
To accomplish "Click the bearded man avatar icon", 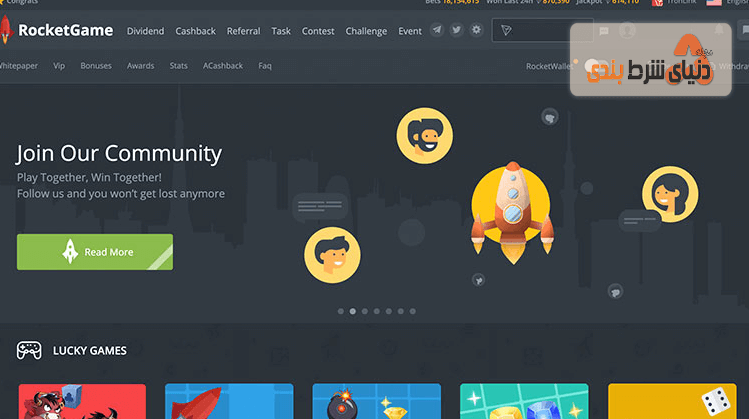I will point(425,136).
